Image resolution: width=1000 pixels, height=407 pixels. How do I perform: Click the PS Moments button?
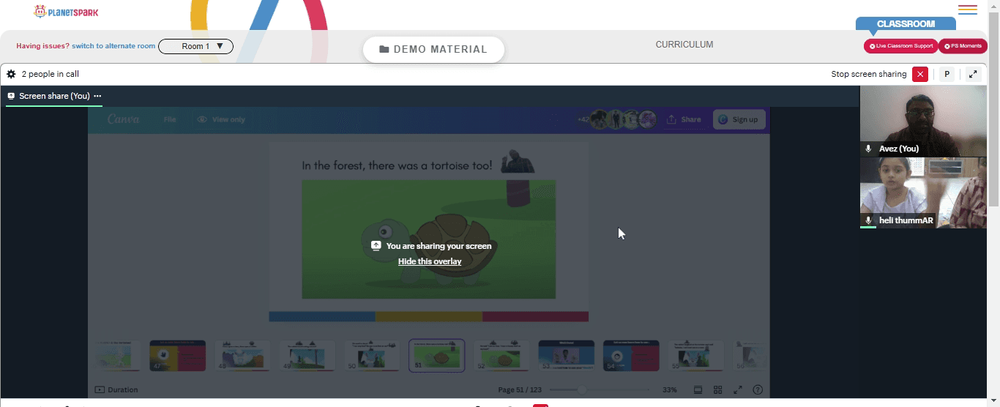pyautogui.click(x=962, y=46)
